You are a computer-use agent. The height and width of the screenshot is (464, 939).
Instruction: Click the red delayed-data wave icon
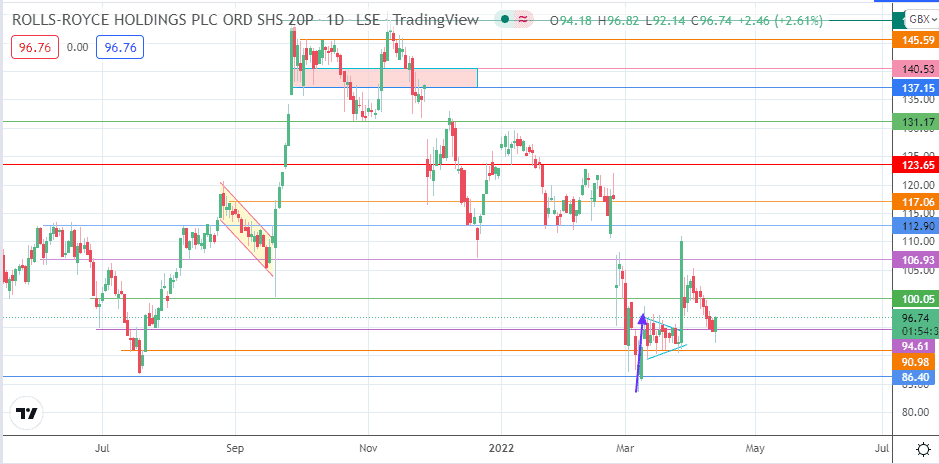tap(523, 20)
